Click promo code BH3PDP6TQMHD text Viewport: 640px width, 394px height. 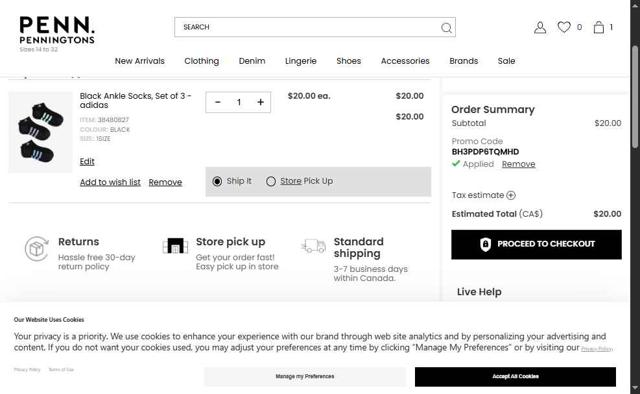485,152
